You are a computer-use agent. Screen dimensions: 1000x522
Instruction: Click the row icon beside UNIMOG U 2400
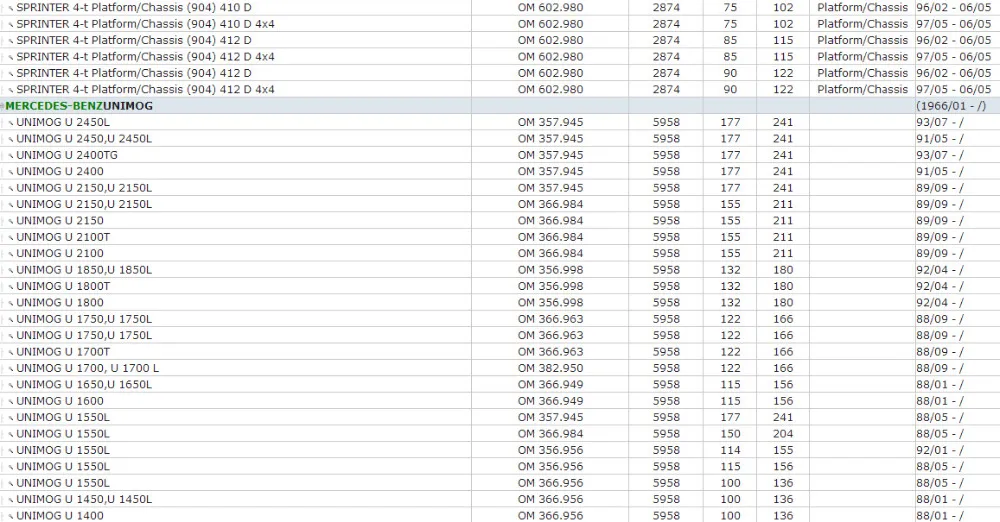[x=11, y=172]
